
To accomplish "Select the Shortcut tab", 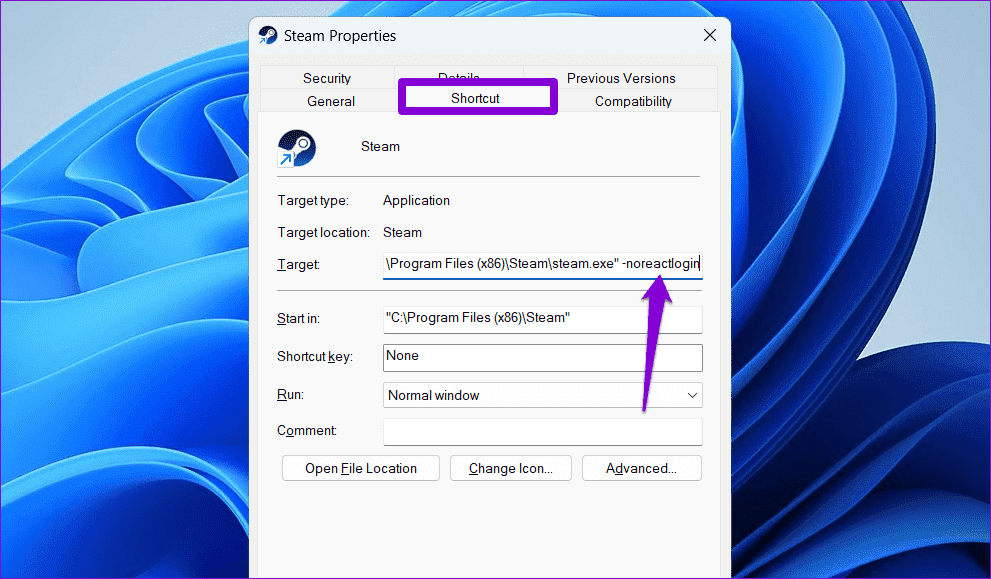I will [475, 98].
